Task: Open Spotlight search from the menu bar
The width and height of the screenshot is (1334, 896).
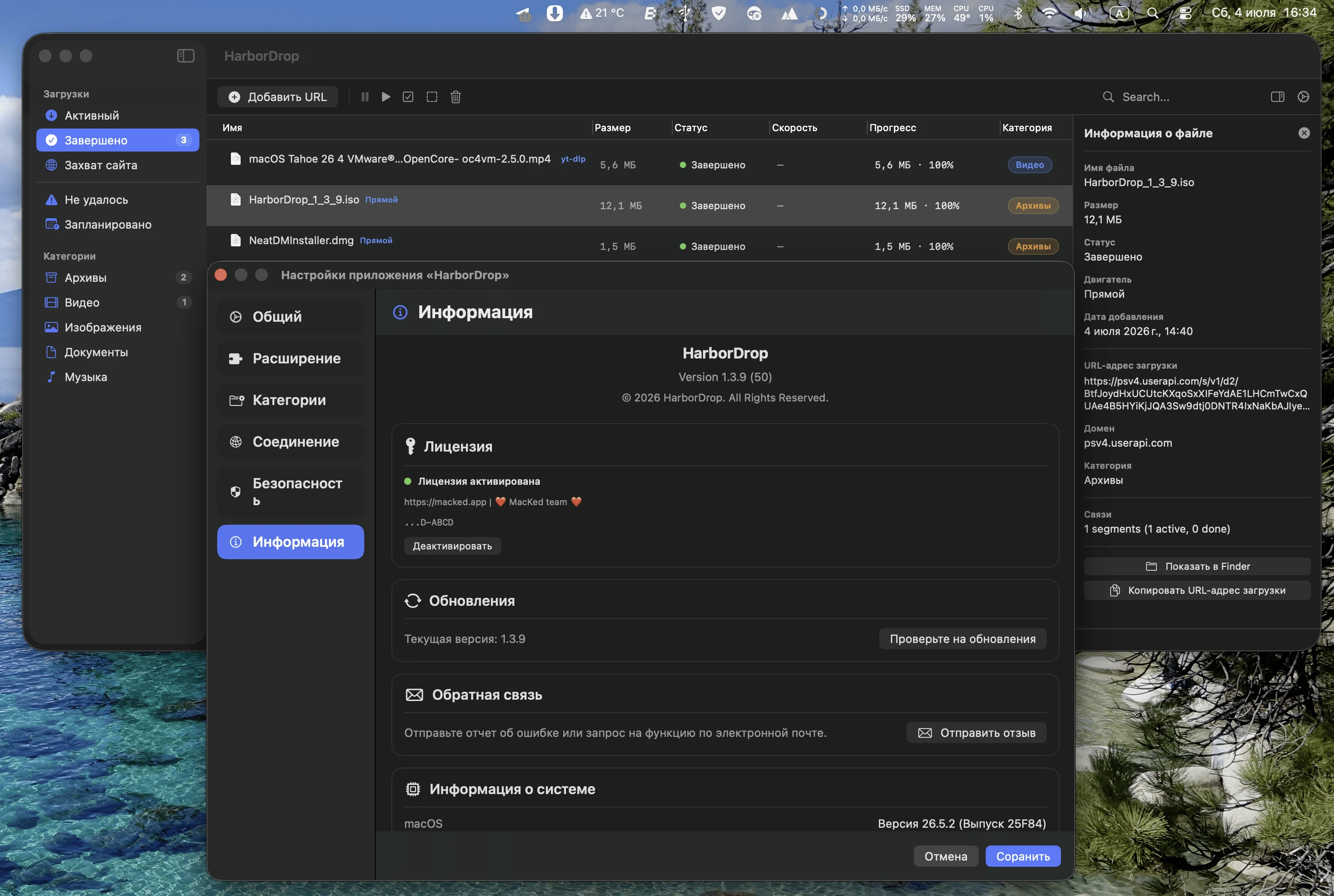Action: pos(1152,12)
